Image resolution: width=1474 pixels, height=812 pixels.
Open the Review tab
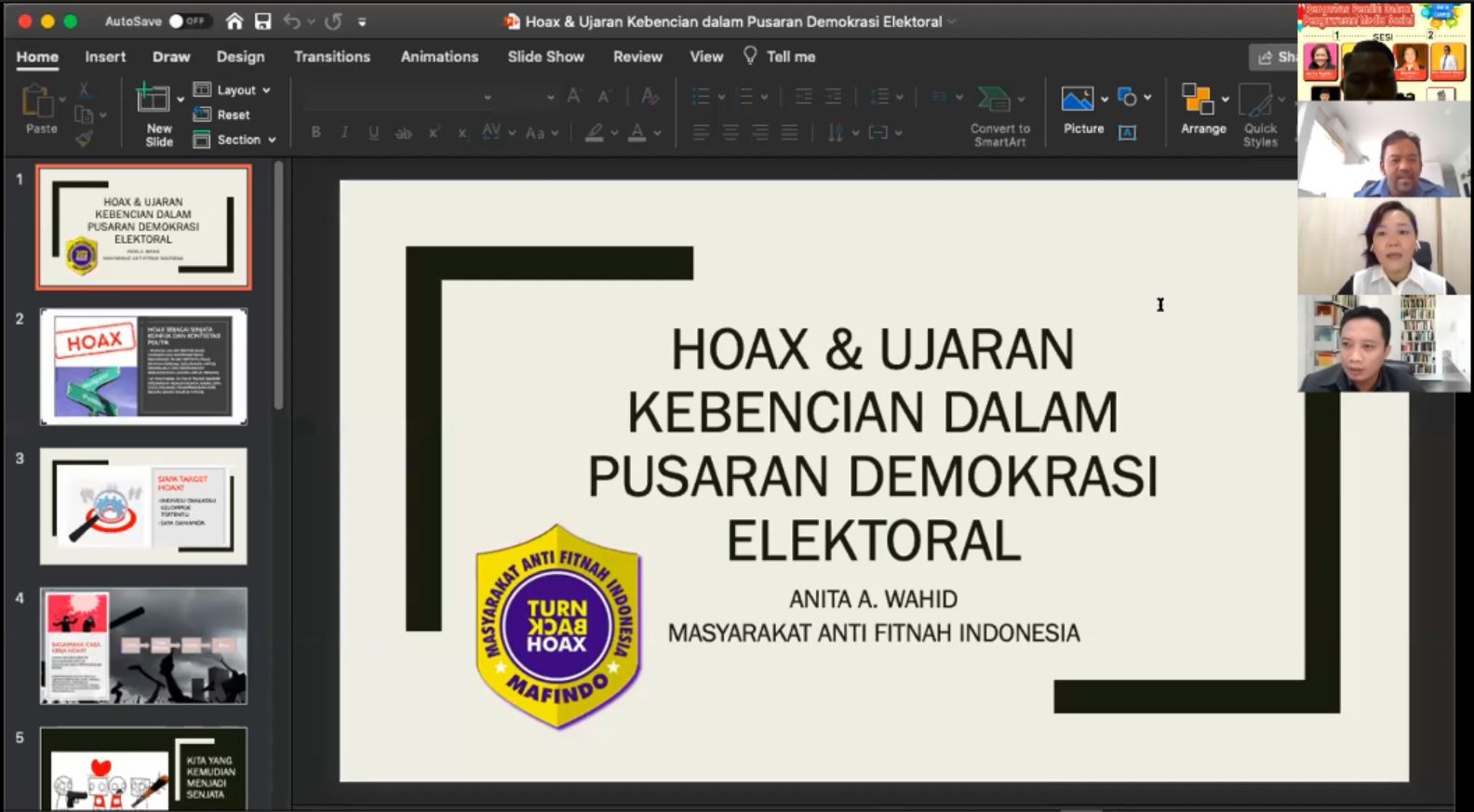(637, 57)
